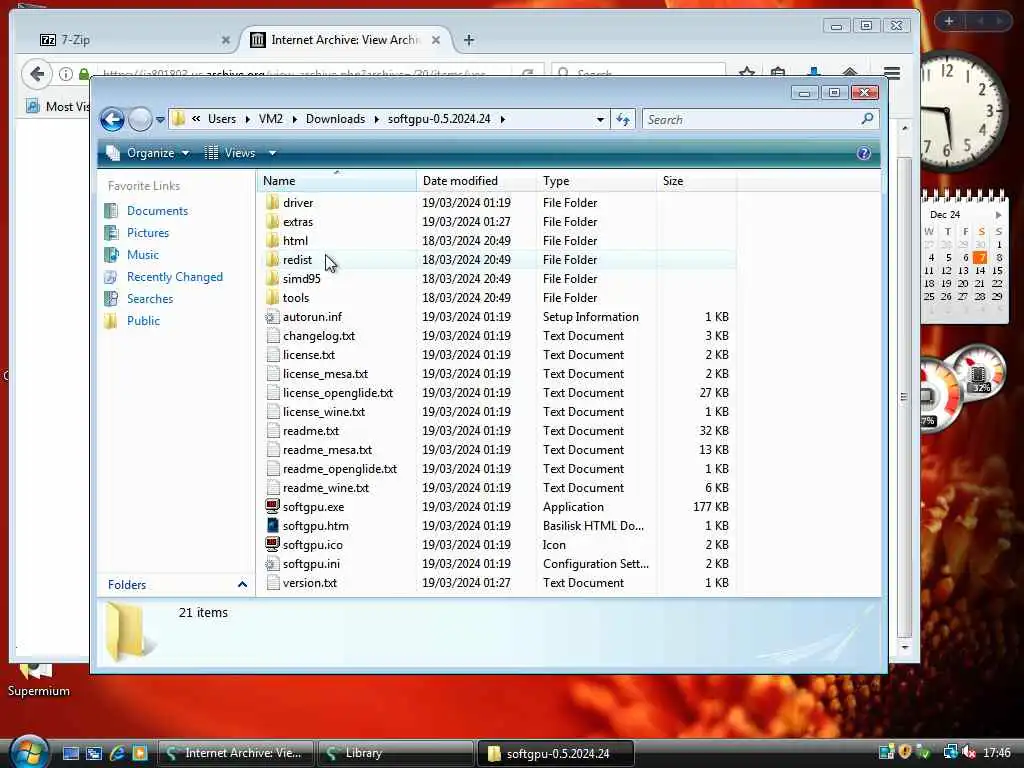Screen dimensions: 1024x768
Task: Open Supermium desktop shortcut
Action: [x=38, y=680]
